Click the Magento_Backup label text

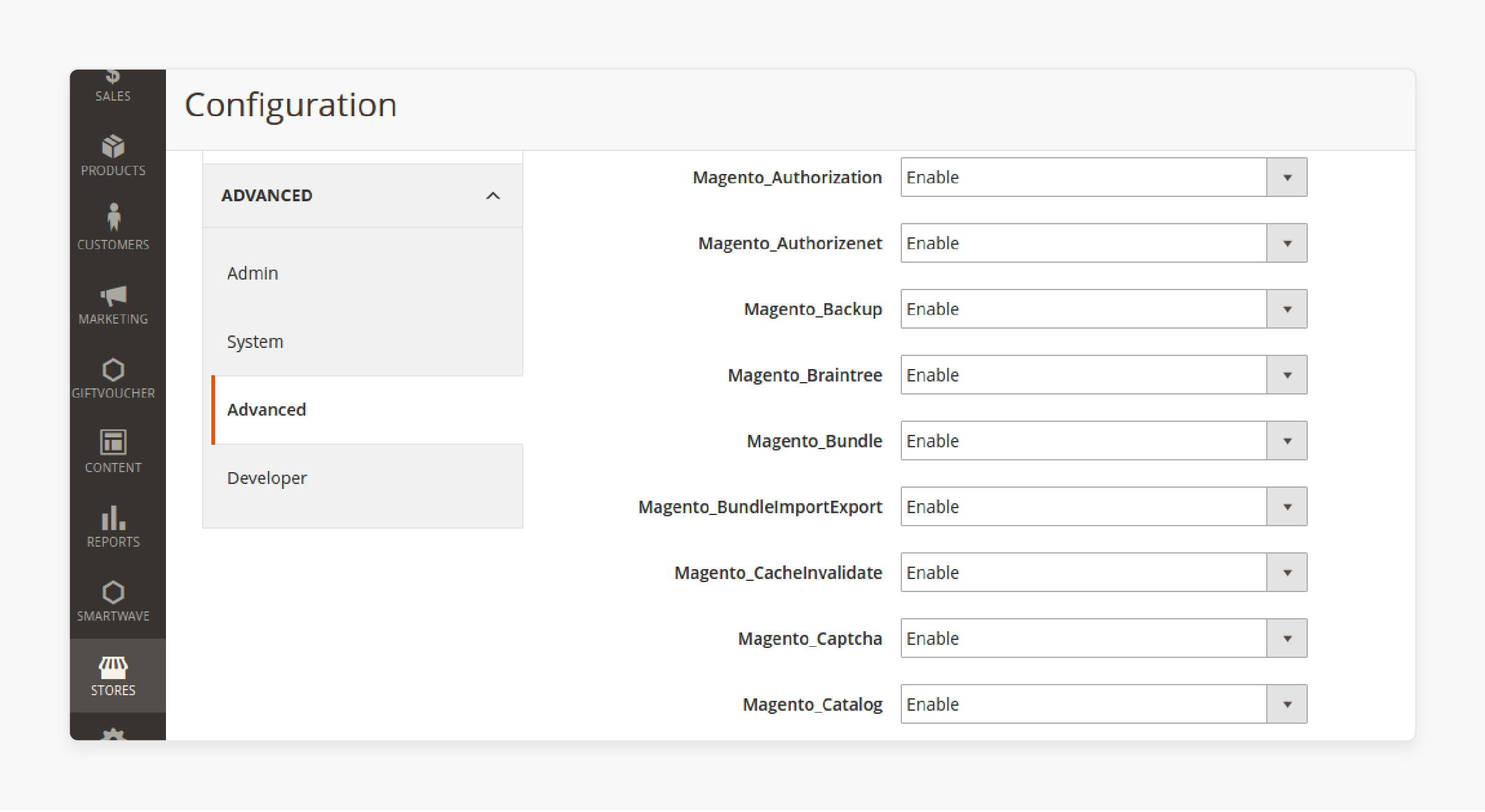click(813, 309)
